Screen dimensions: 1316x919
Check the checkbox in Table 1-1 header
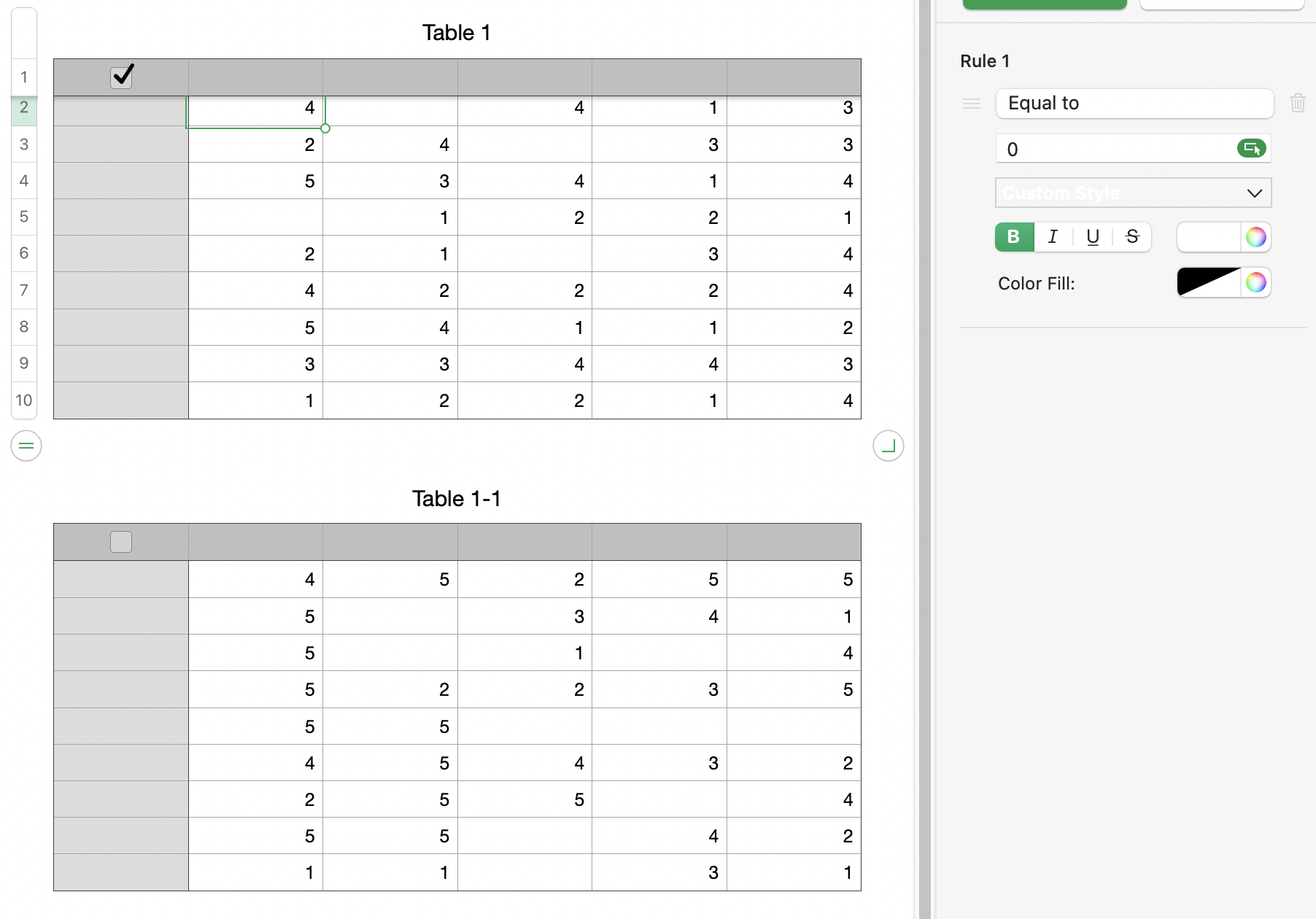121,542
